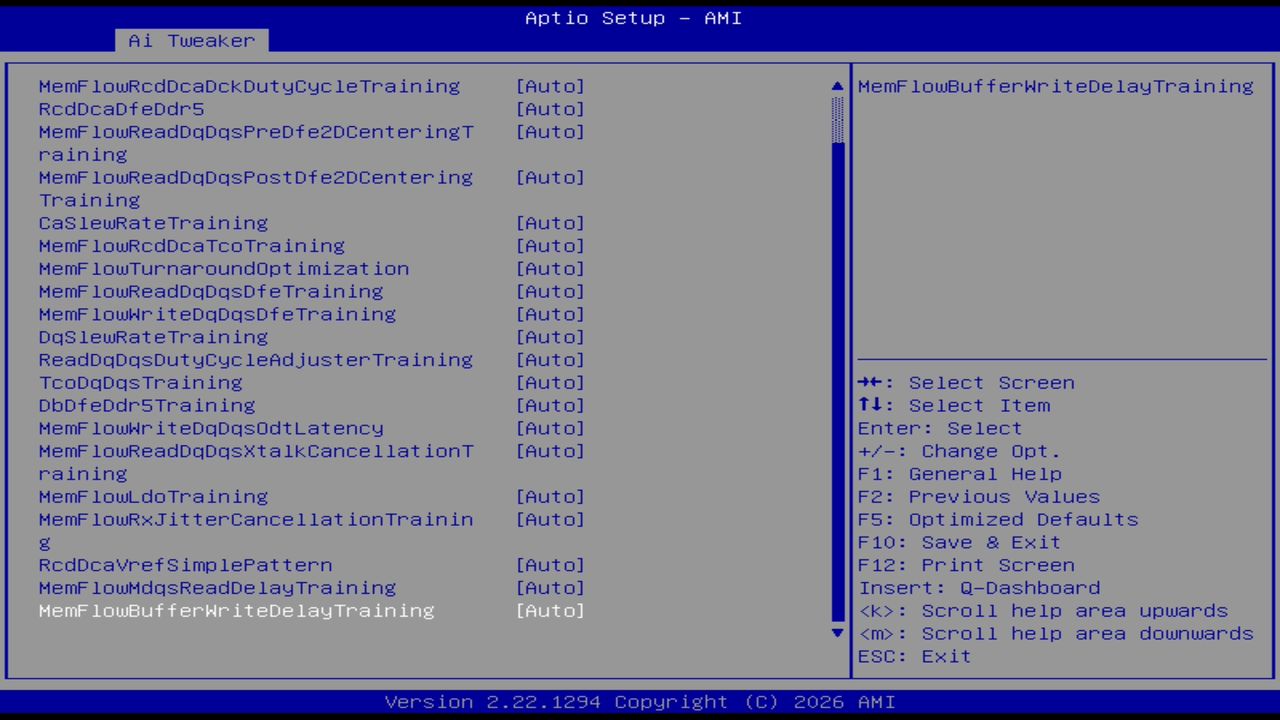Open the DbDfeDdr5Training Auto dropdown

[550, 405]
